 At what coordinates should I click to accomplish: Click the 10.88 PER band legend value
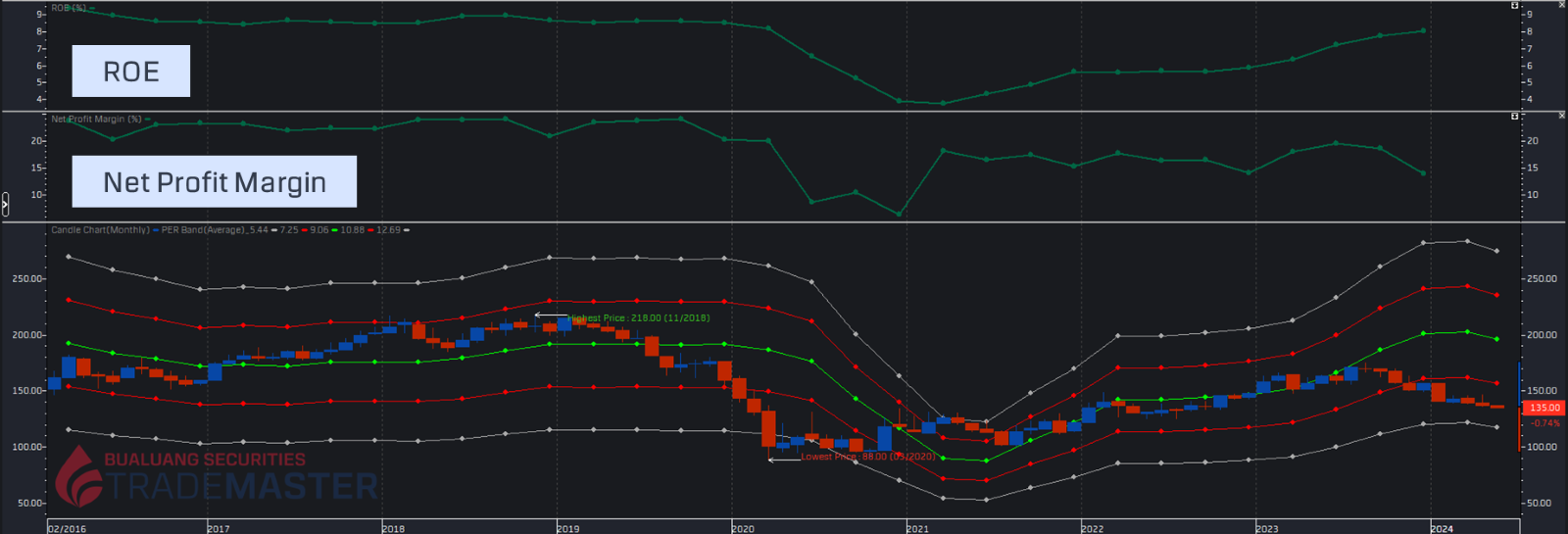(x=352, y=230)
